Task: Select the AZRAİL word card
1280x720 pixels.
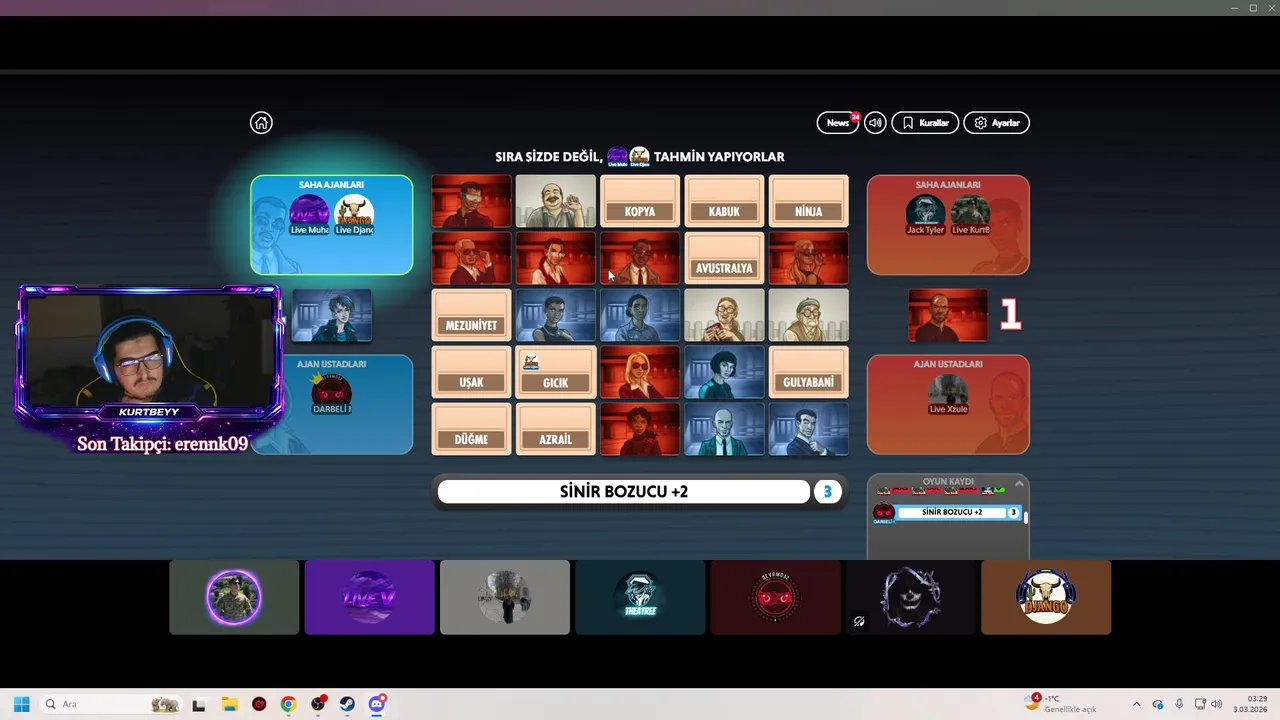Action: click(x=555, y=429)
